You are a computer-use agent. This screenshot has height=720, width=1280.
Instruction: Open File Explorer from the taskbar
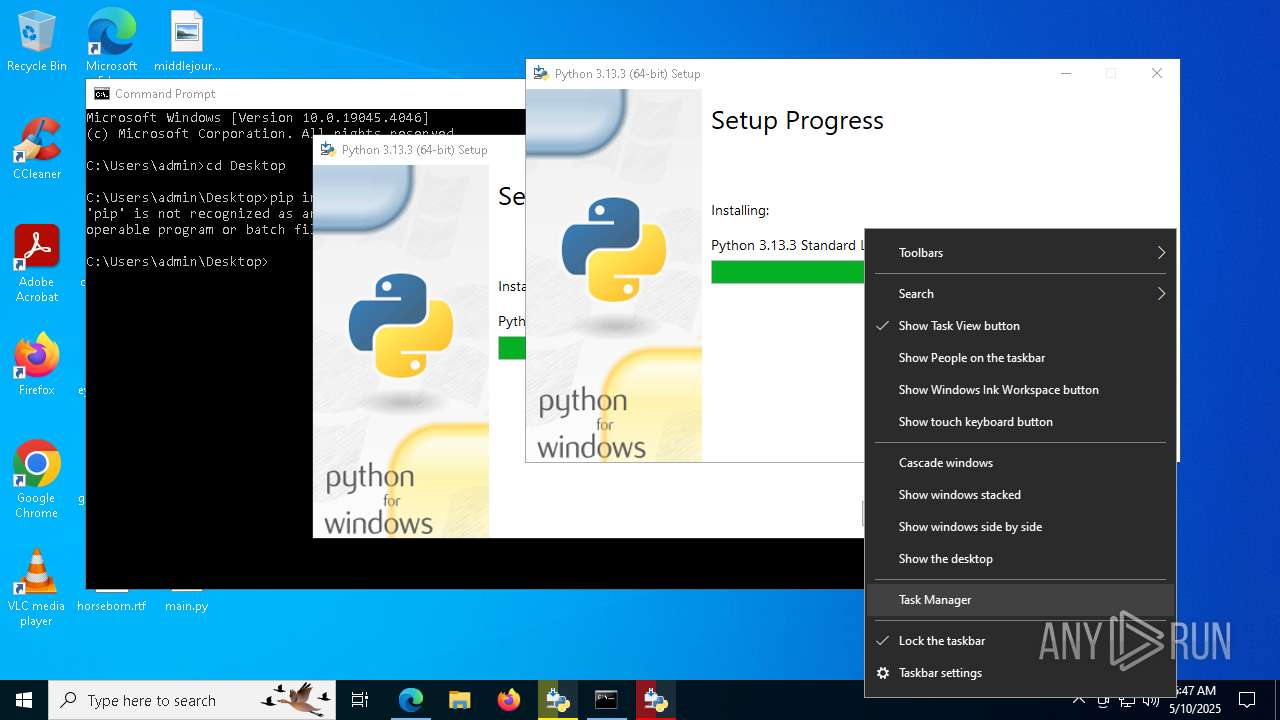coord(459,700)
